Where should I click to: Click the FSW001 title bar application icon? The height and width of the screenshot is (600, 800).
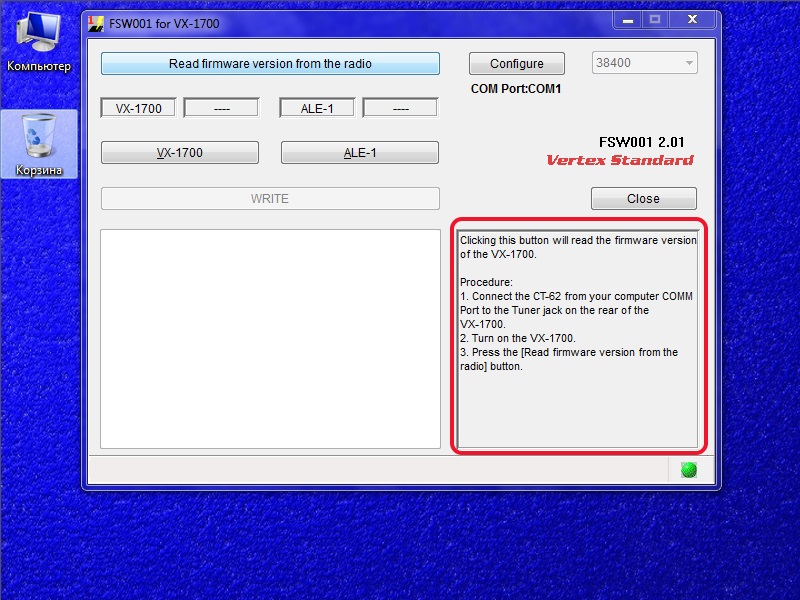[x=95, y=23]
